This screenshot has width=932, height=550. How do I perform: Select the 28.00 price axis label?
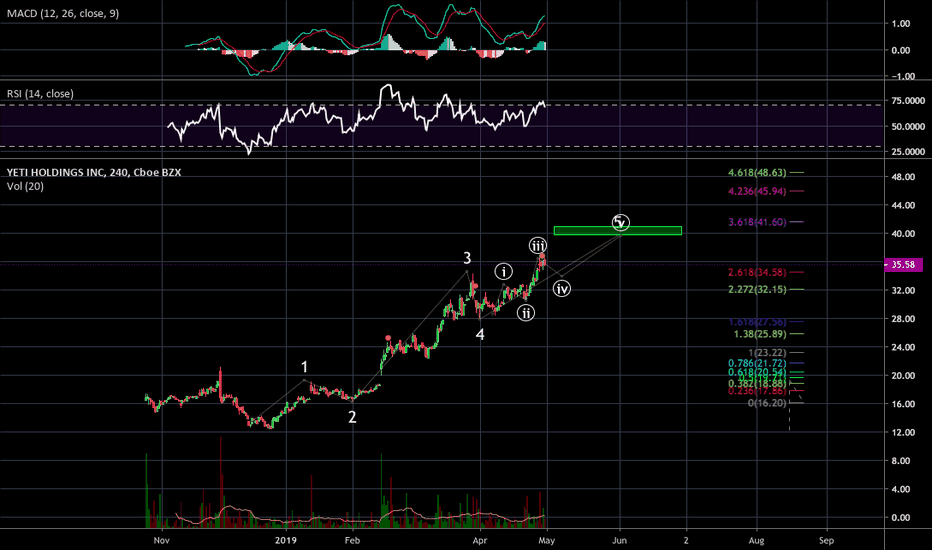(903, 319)
